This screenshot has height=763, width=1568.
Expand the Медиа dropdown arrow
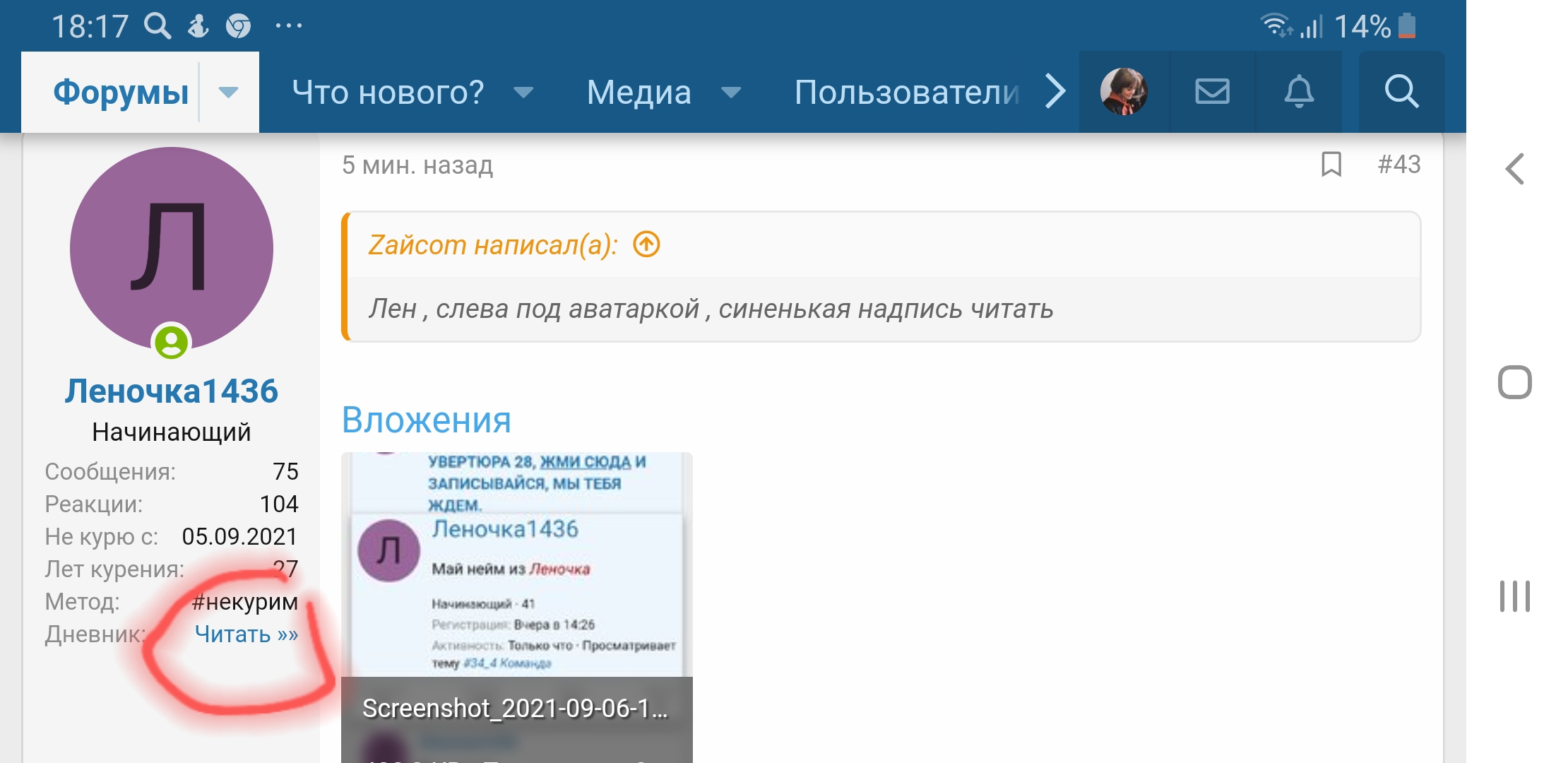coord(731,93)
